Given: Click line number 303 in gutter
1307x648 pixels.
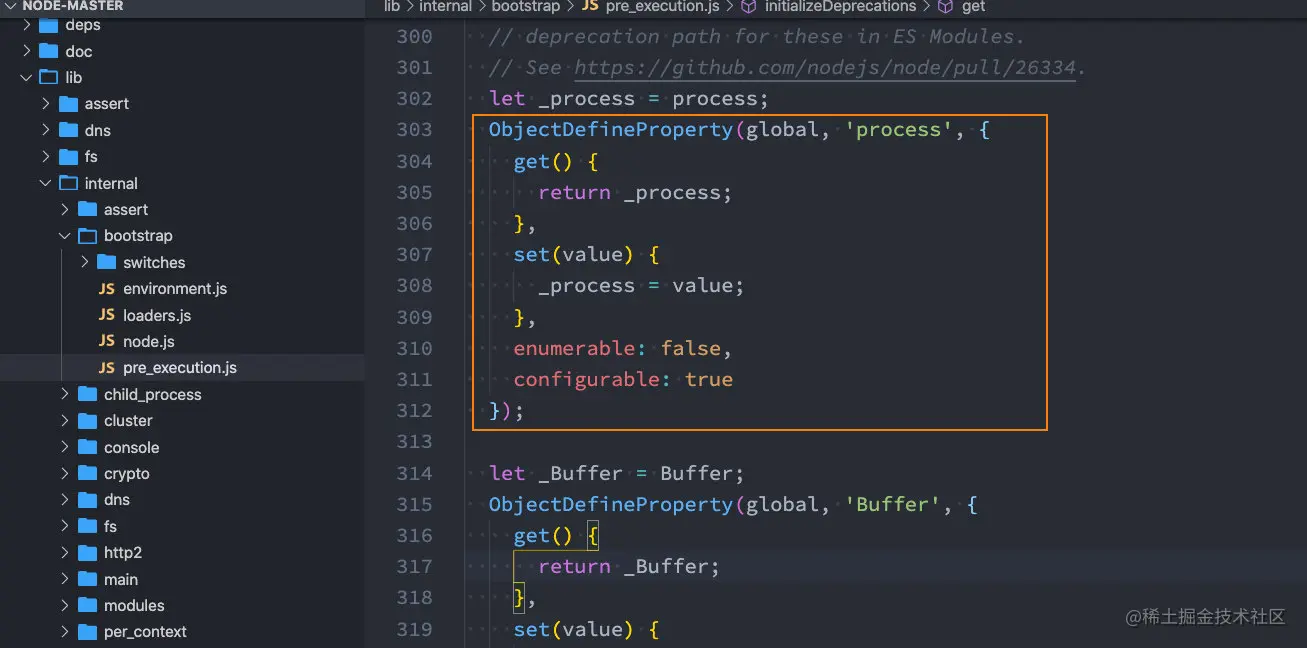Looking at the screenshot, I should (414, 129).
